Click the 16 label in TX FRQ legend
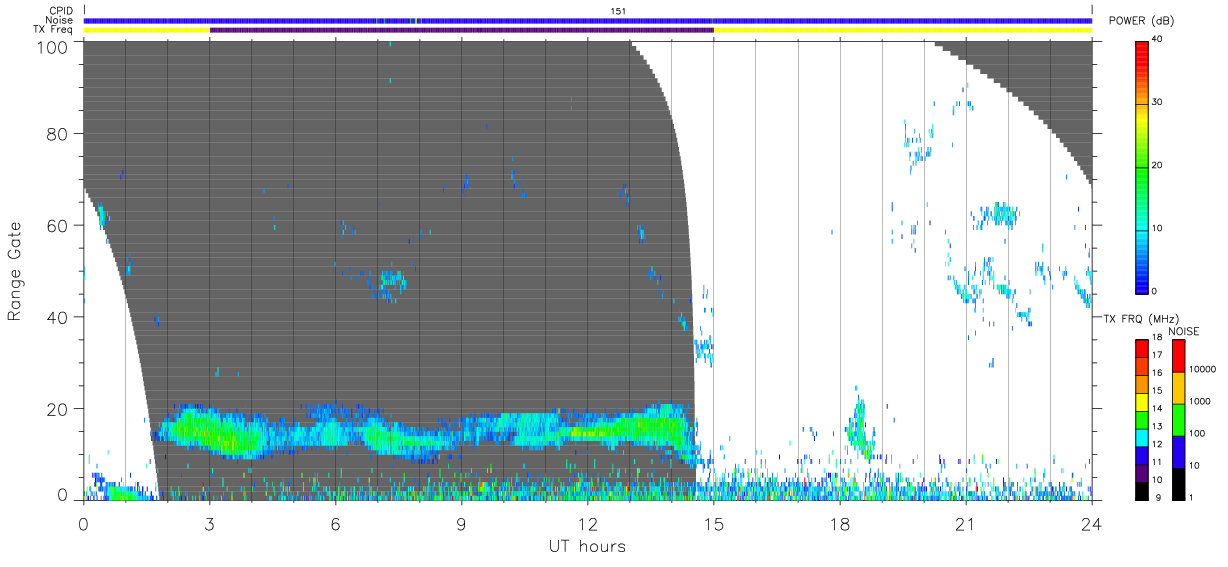The height and width of the screenshot is (567, 1228). point(1157,373)
